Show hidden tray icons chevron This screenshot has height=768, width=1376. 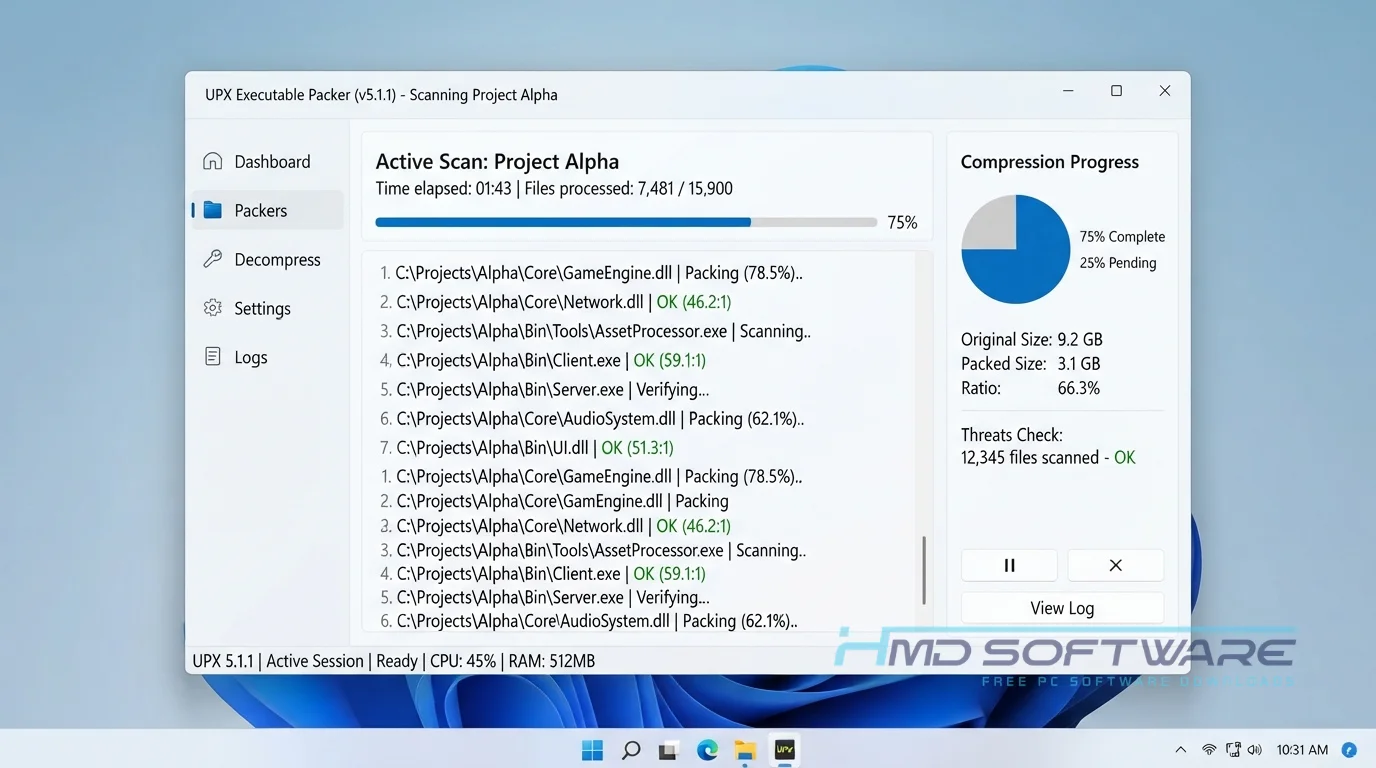pyautogui.click(x=1181, y=749)
